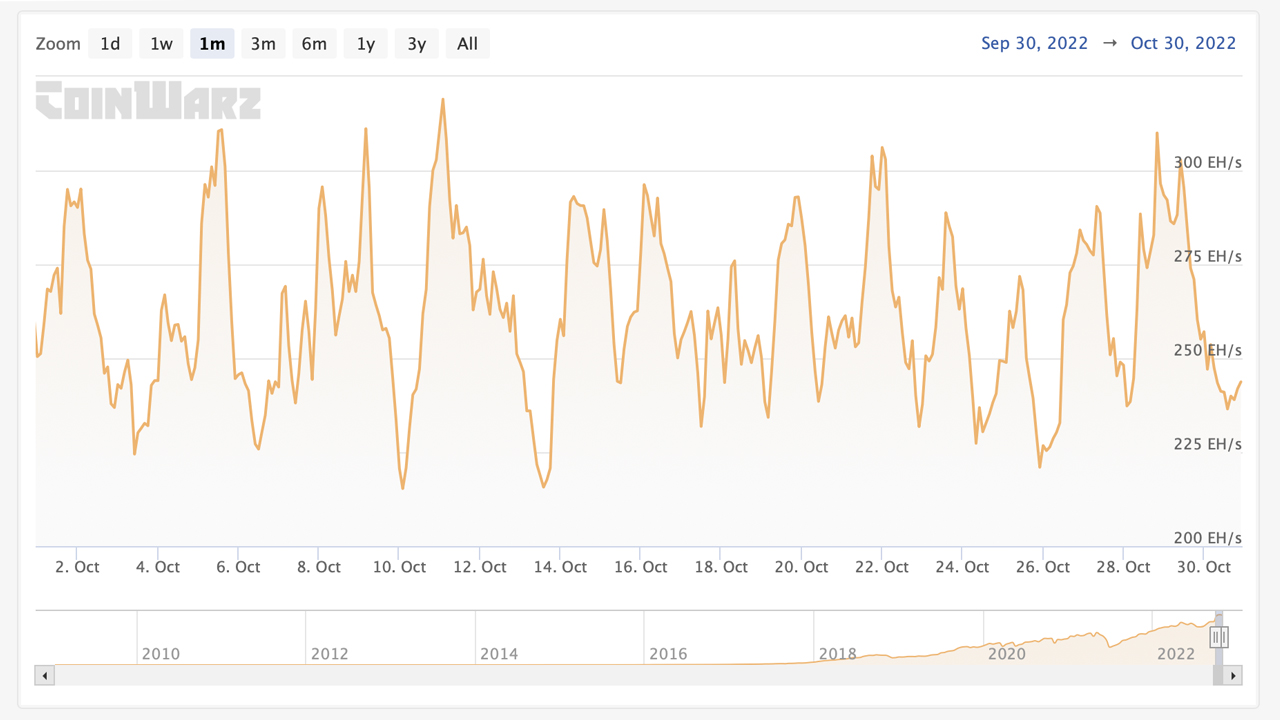This screenshot has width=1280, height=720.
Task: Click 2014 in the navigator timeline
Action: (499, 654)
